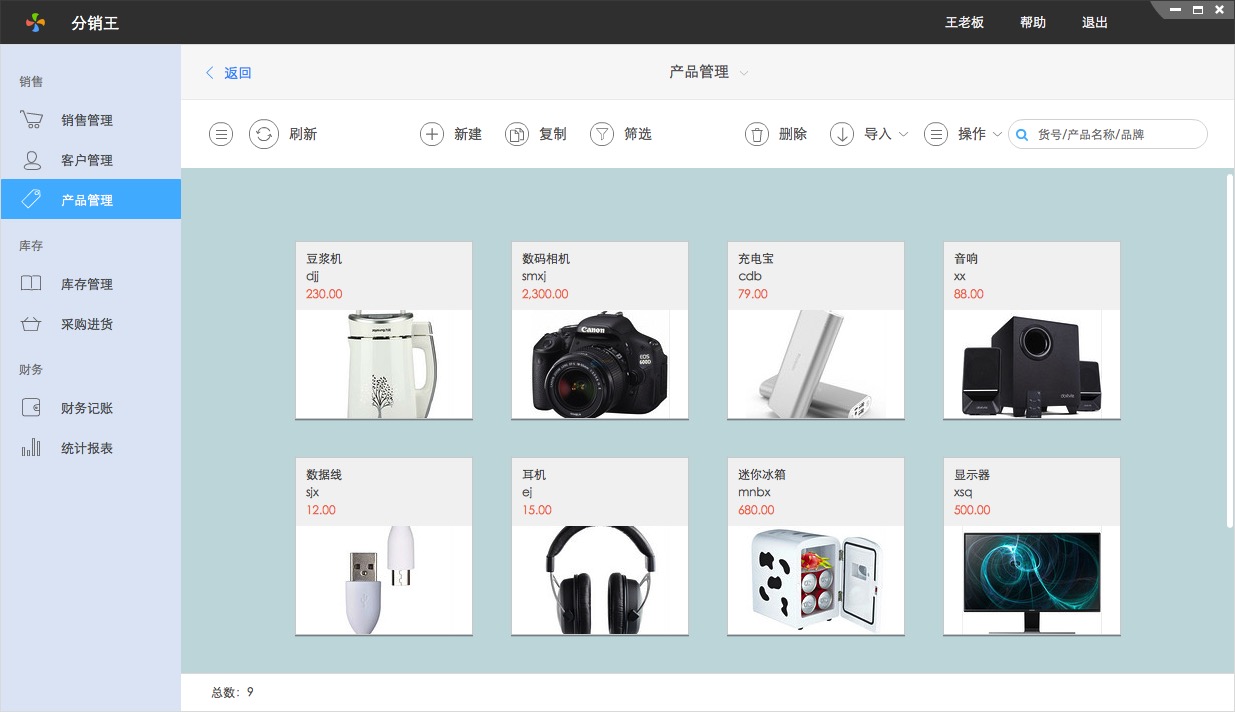Click the trash can delete icon
Screen dimensions: 1235x712
[757, 134]
